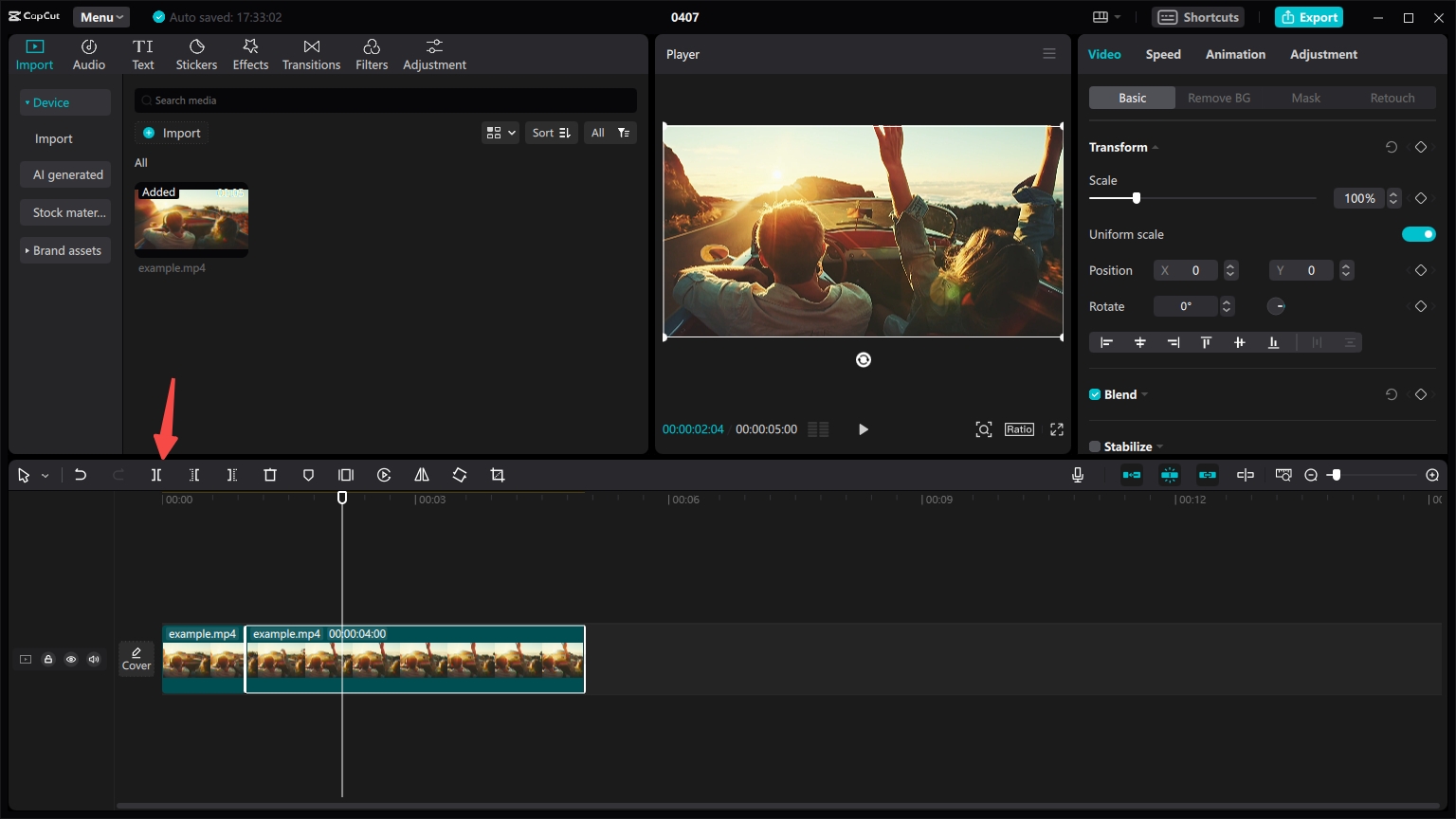Screen dimensions: 1456x819
Task: Open the Menu dropdown
Action: pyautogui.click(x=101, y=17)
